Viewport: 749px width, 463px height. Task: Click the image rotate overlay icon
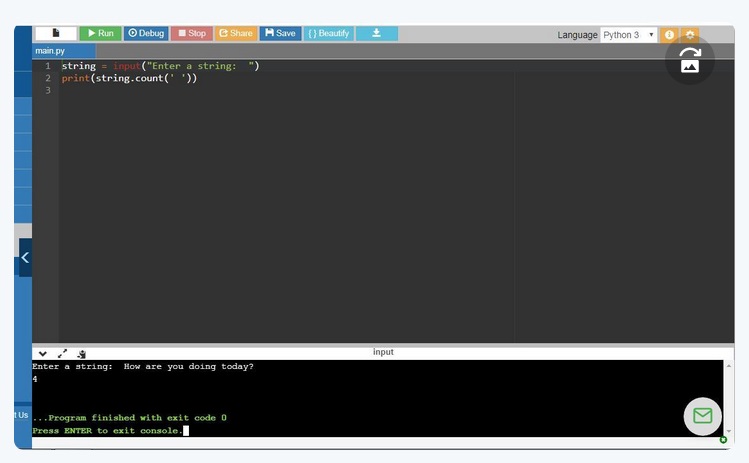[x=690, y=60]
